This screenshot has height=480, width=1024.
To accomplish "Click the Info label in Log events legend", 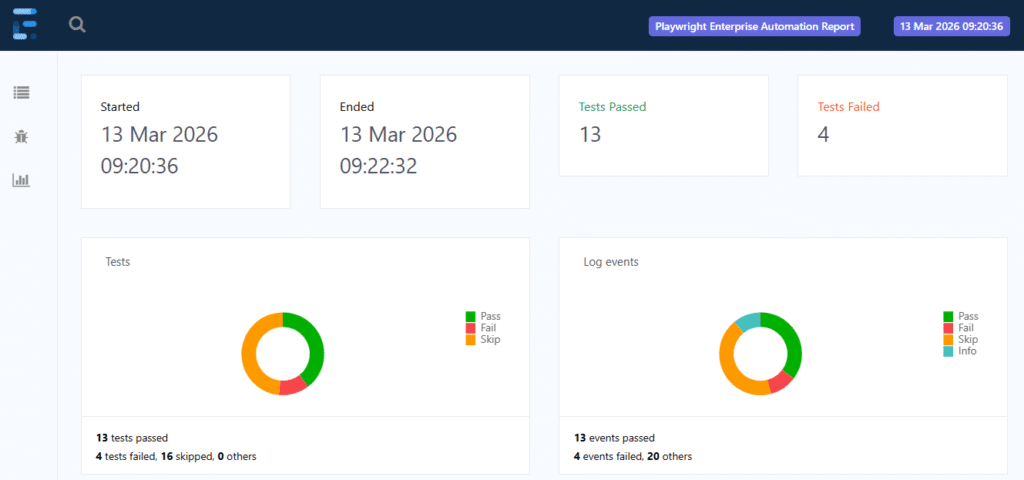I will [x=967, y=351].
